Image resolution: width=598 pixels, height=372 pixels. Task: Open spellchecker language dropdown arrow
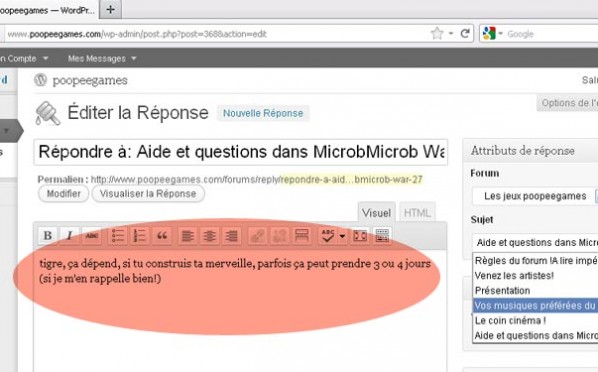pos(342,236)
